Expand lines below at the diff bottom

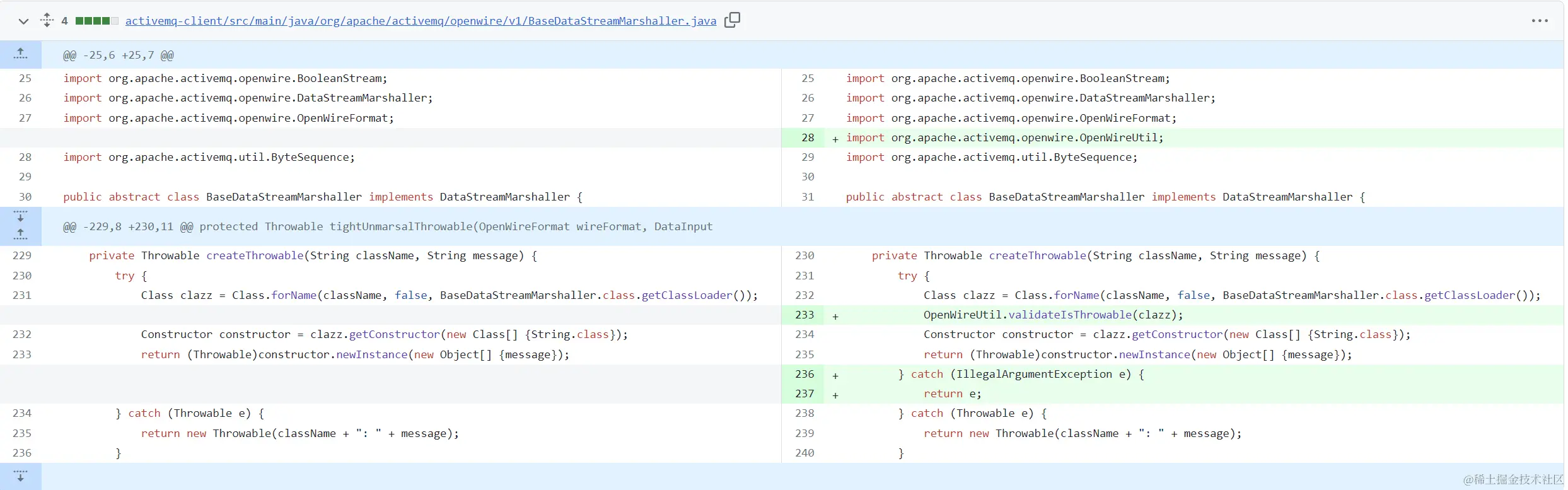21,477
